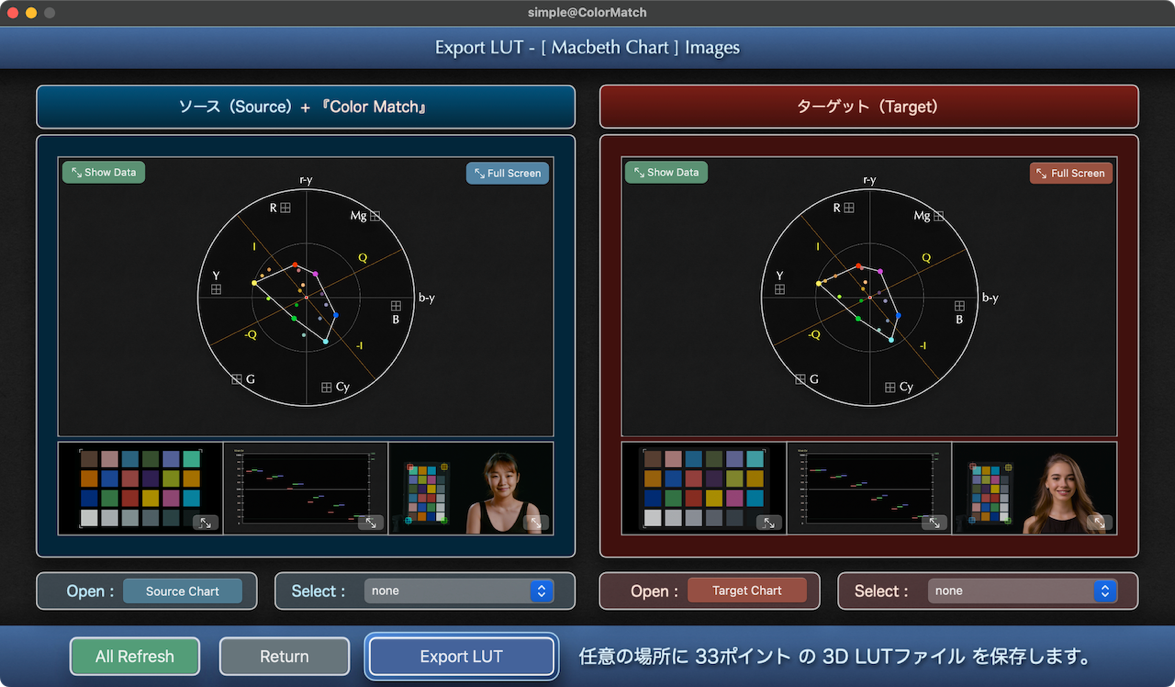
Task: Open the Target Macbeth color chart thumbnail
Action: pos(704,488)
